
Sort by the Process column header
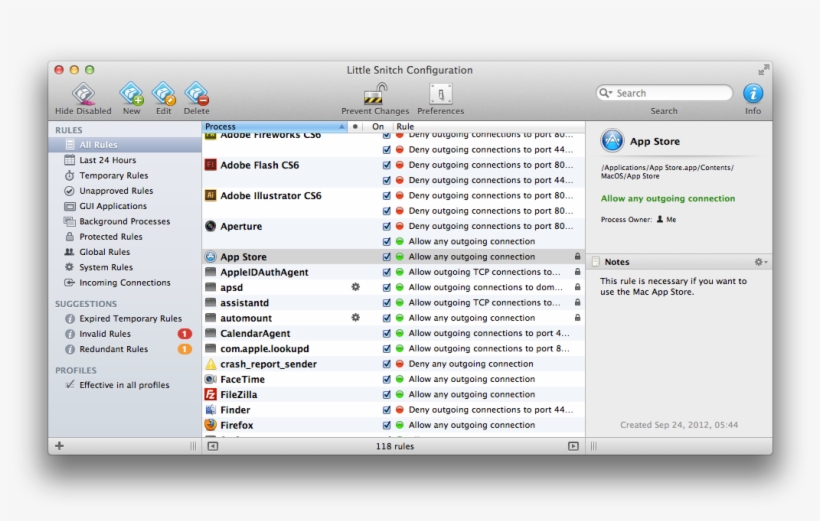[270, 127]
